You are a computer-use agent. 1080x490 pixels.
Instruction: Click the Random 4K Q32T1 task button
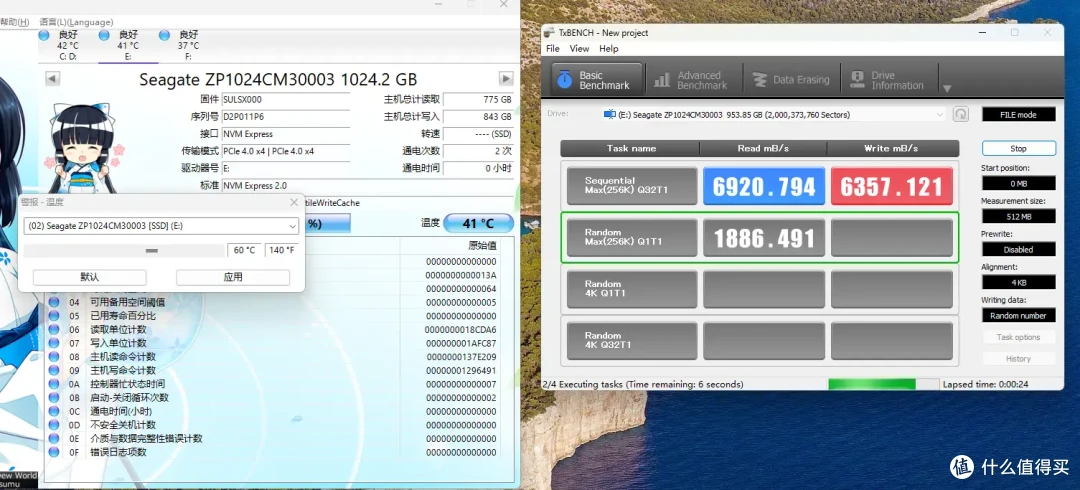click(632, 340)
